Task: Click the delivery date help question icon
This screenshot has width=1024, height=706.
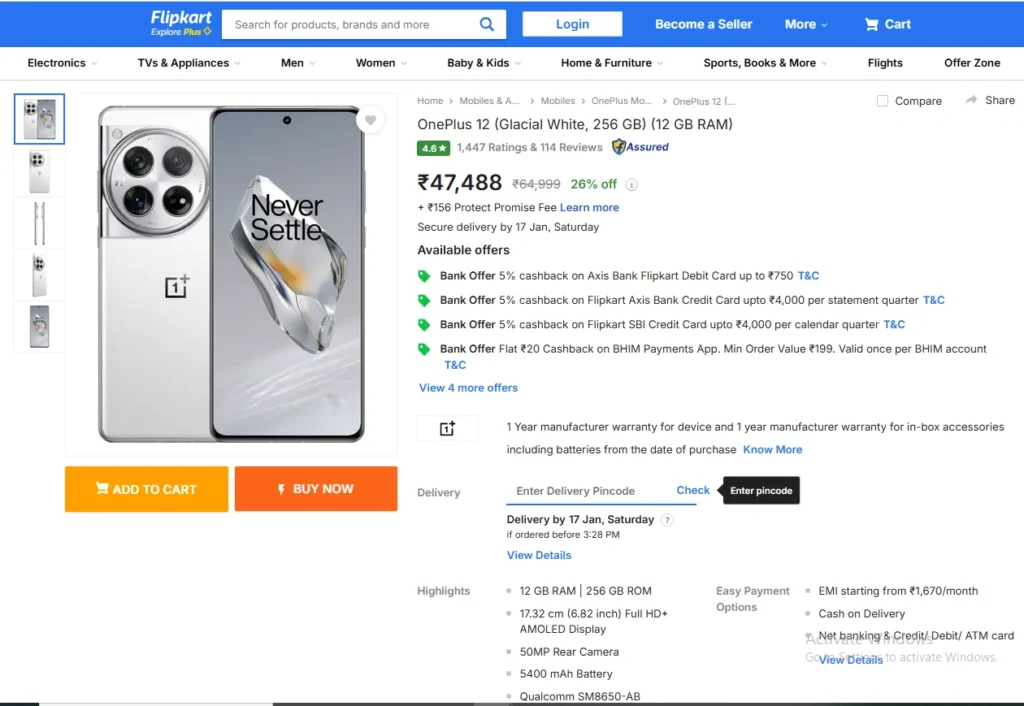Action: (667, 520)
